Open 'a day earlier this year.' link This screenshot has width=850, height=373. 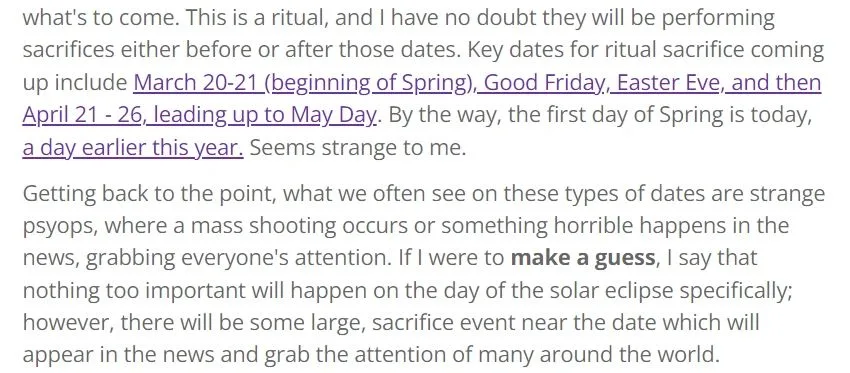tap(133, 147)
